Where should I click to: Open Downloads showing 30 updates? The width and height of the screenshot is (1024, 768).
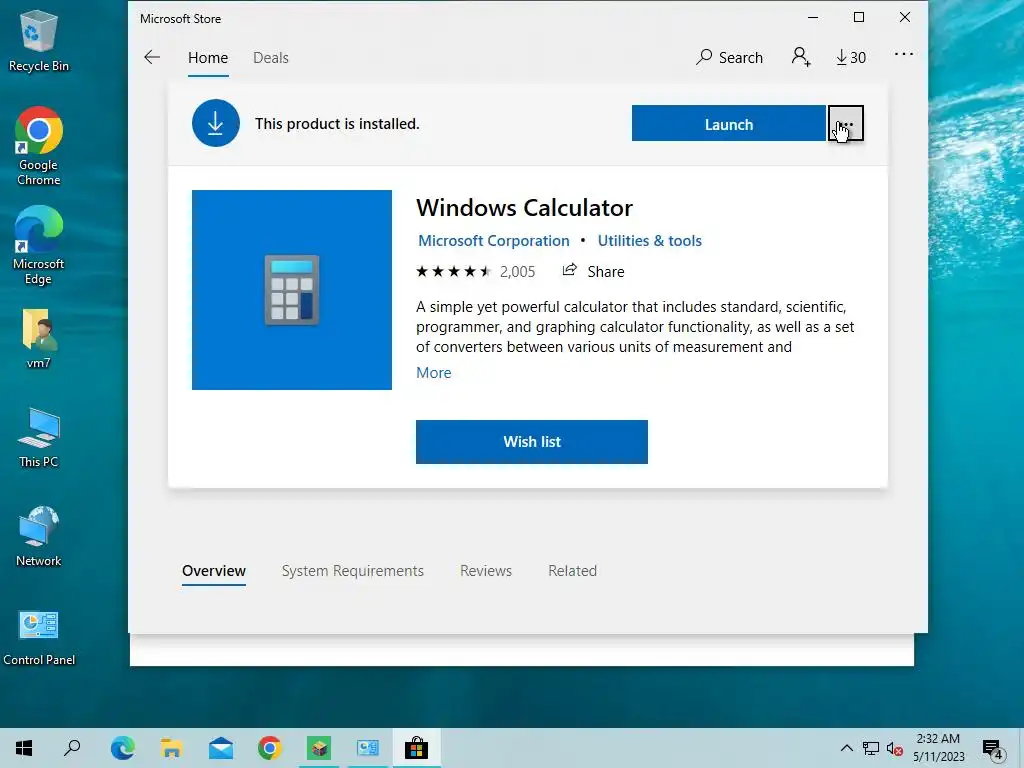click(851, 57)
